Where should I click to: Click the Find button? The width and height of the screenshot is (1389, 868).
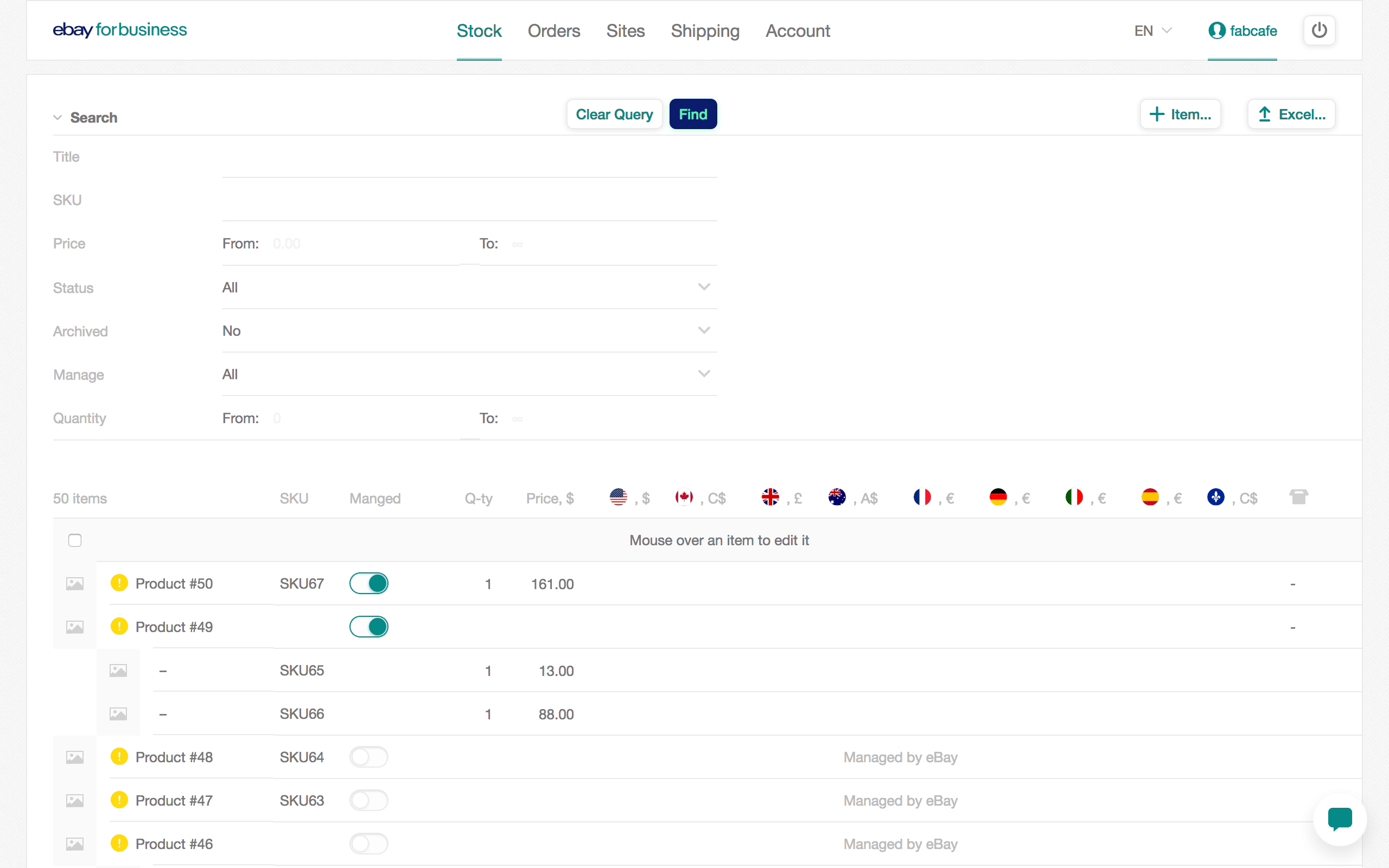pos(693,114)
